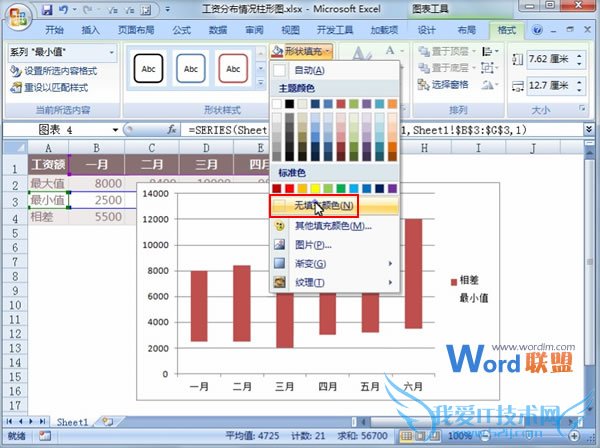Click the Rotate objects icon
The height and width of the screenshot is (448, 600).
487,85
